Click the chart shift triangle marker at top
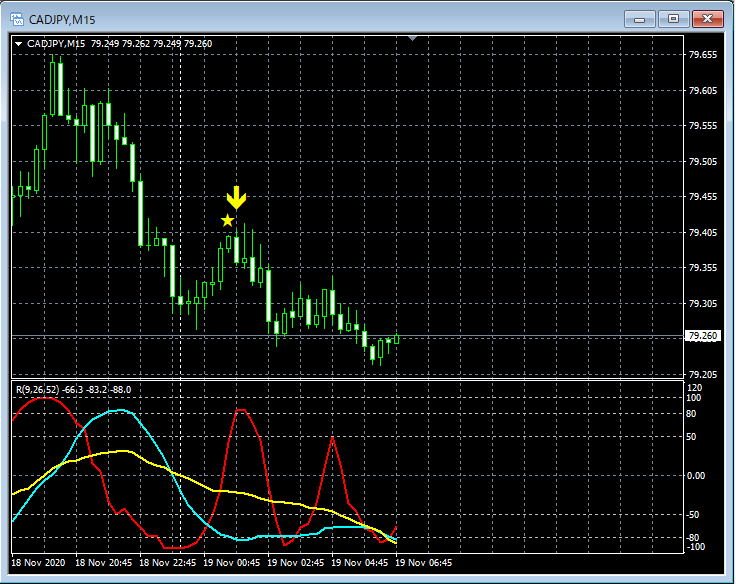736x584 pixels. (x=411, y=39)
